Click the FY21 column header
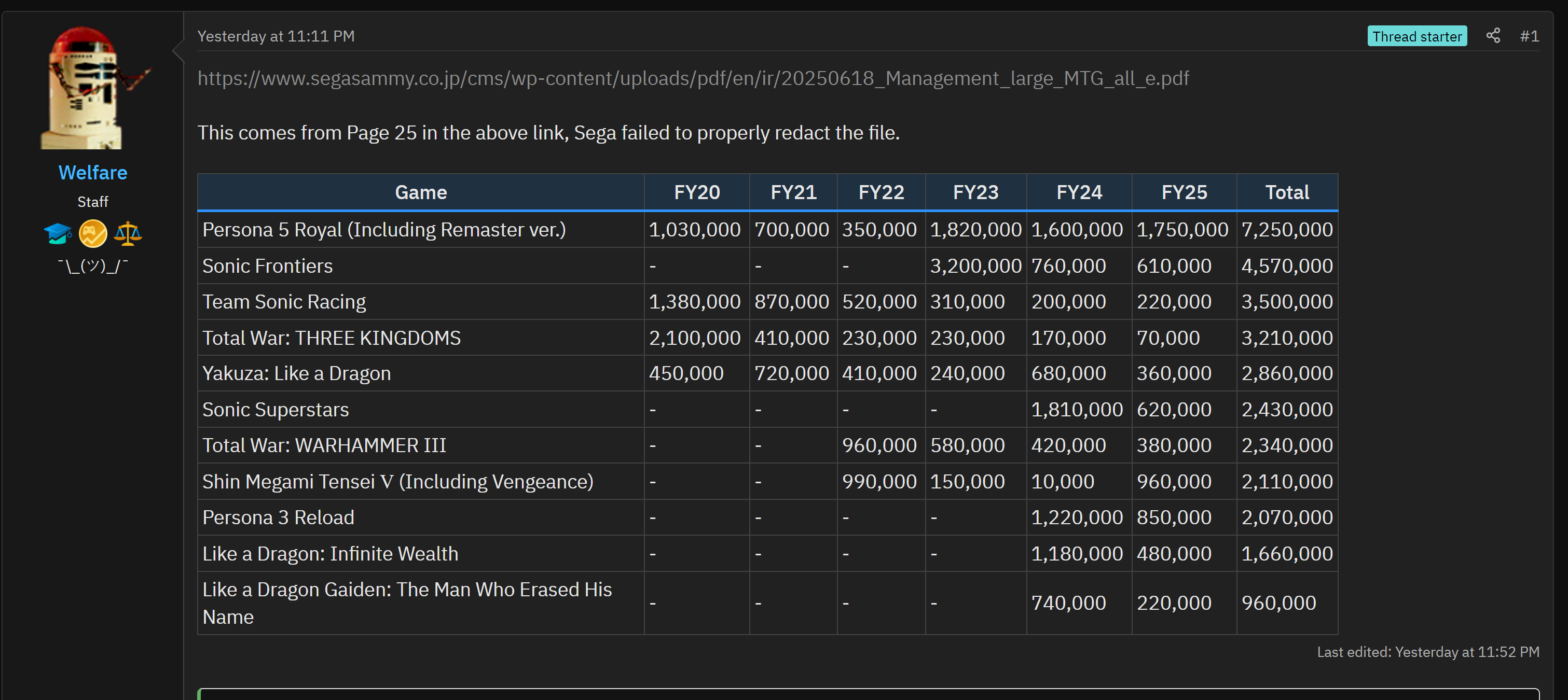The height and width of the screenshot is (700, 1568). (x=793, y=192)
